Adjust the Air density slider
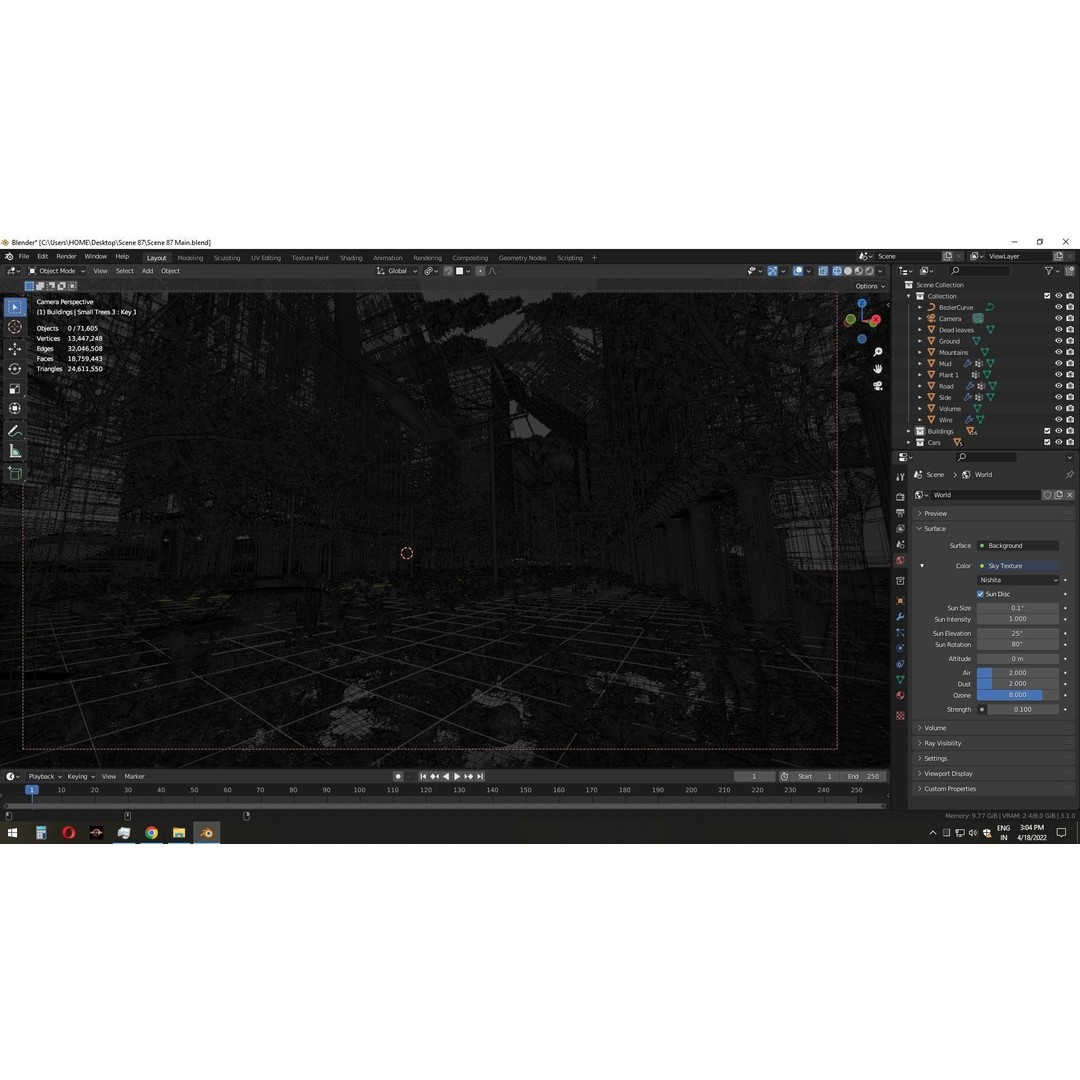This screenshot has width=1080, height=1080. point(1018,673)
